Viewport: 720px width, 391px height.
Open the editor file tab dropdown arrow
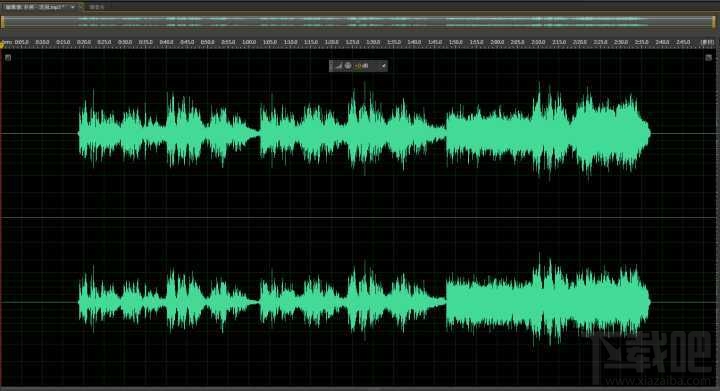click(x=73, y=7)
